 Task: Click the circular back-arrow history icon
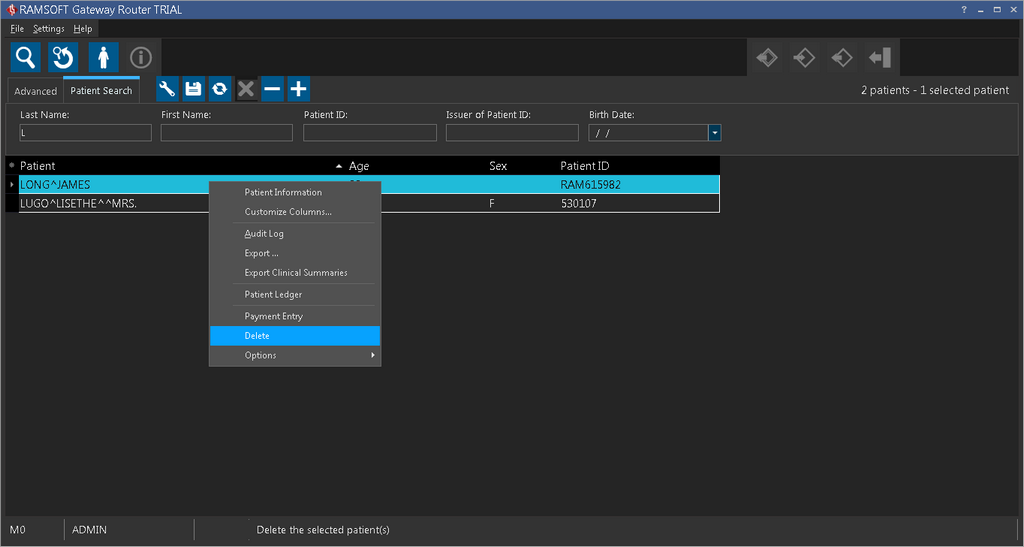pos(64,58)
